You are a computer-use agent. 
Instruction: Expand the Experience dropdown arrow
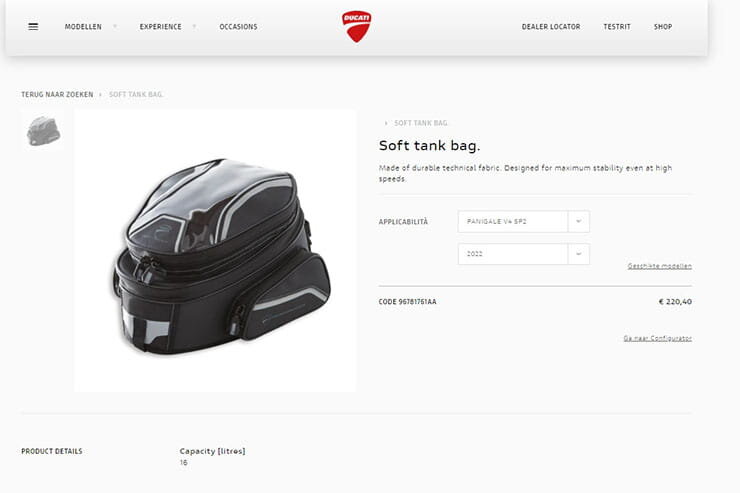click(x=194, y=27)
